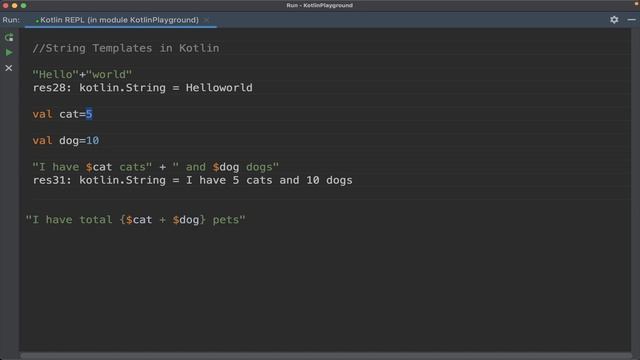Close the Kotlin REPL tab
Image resolution: width=640 pixels, height=360 pixels.
(207, 20)
